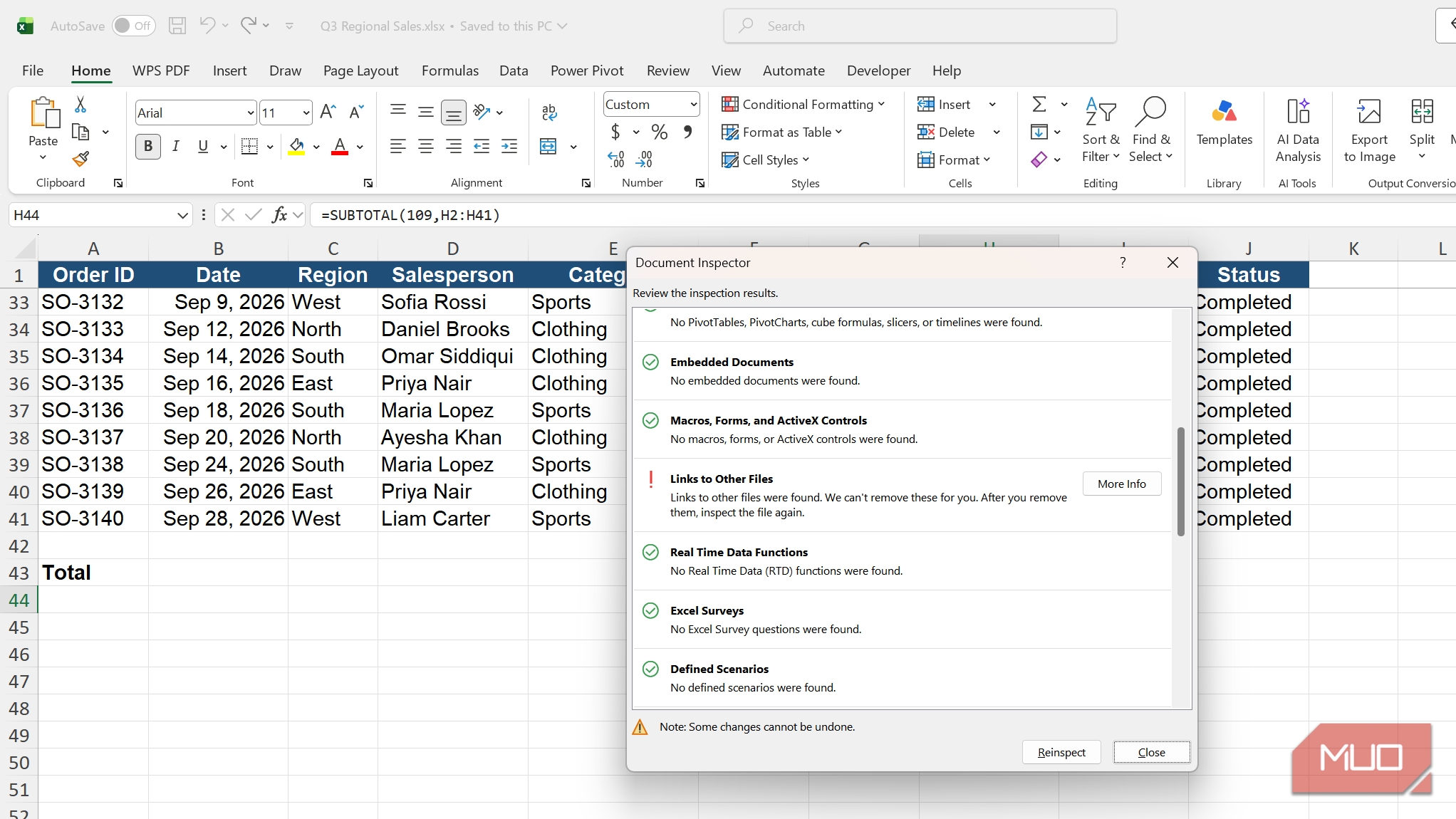1456x819 pixels.
Task: Click Increase Decimal icon
Action: [x=616, y=159]
